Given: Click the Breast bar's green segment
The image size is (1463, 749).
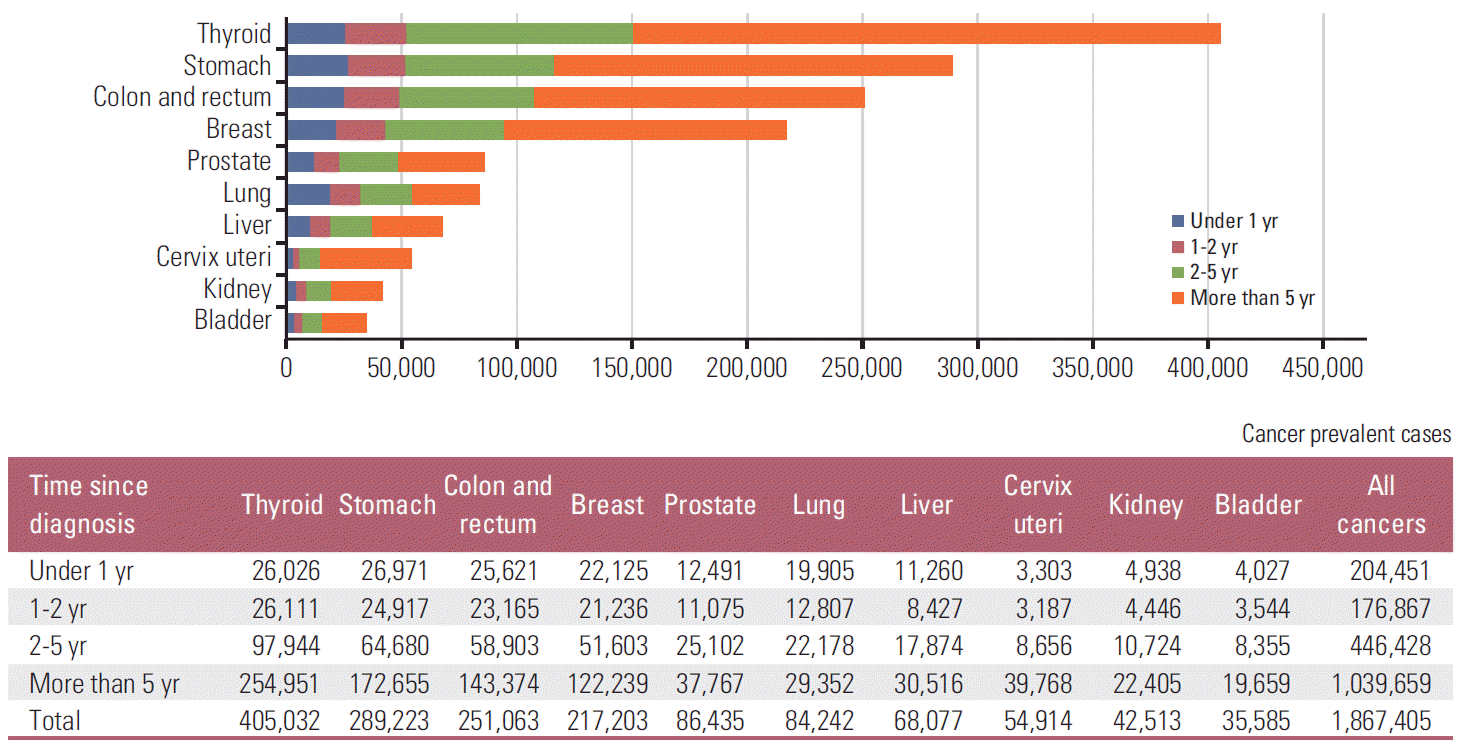Looking at the screenshot, I should pos(445,130).
